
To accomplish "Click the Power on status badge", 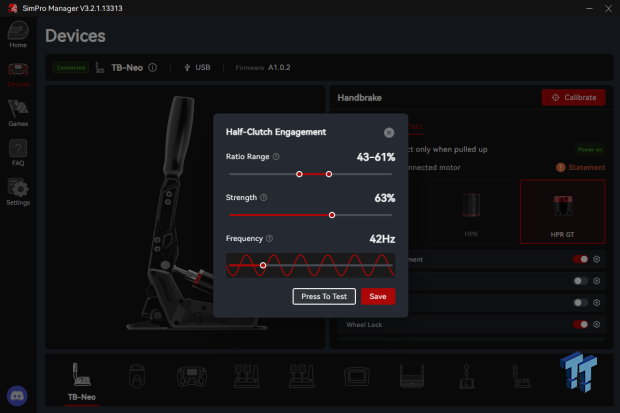I will click(x=590, y=149).
